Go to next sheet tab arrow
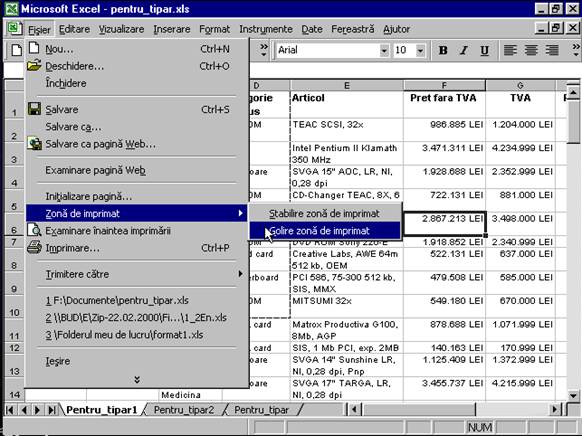Screen dimensions: 582x436 point(37,410)
